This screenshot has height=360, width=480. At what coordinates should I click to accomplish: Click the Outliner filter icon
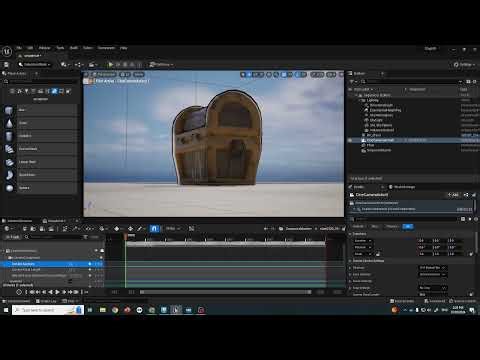(x=352, y=81)
